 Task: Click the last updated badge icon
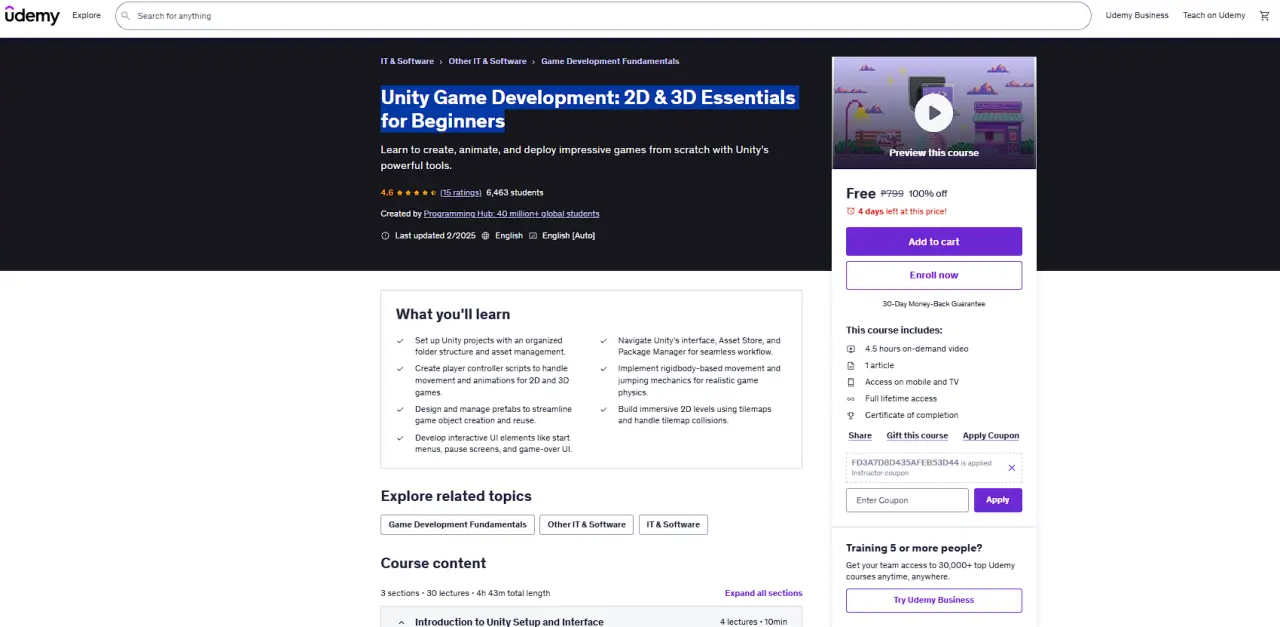pyautogui.click(x=385, y=236)
